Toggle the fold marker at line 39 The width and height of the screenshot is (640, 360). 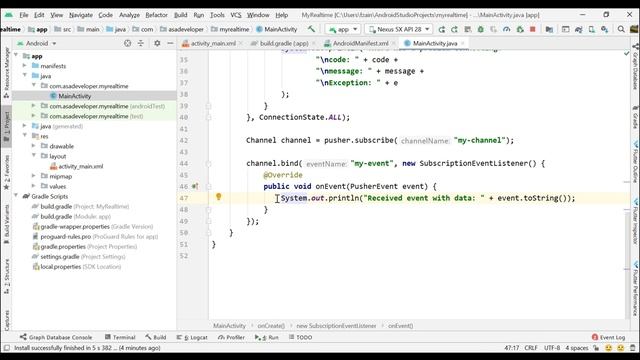point(209,106)
